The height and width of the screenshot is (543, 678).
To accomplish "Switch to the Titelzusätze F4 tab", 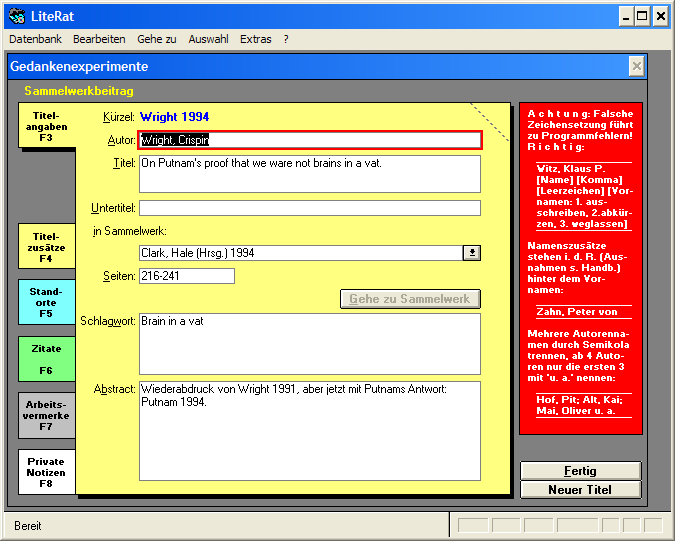I will [46, 245].
